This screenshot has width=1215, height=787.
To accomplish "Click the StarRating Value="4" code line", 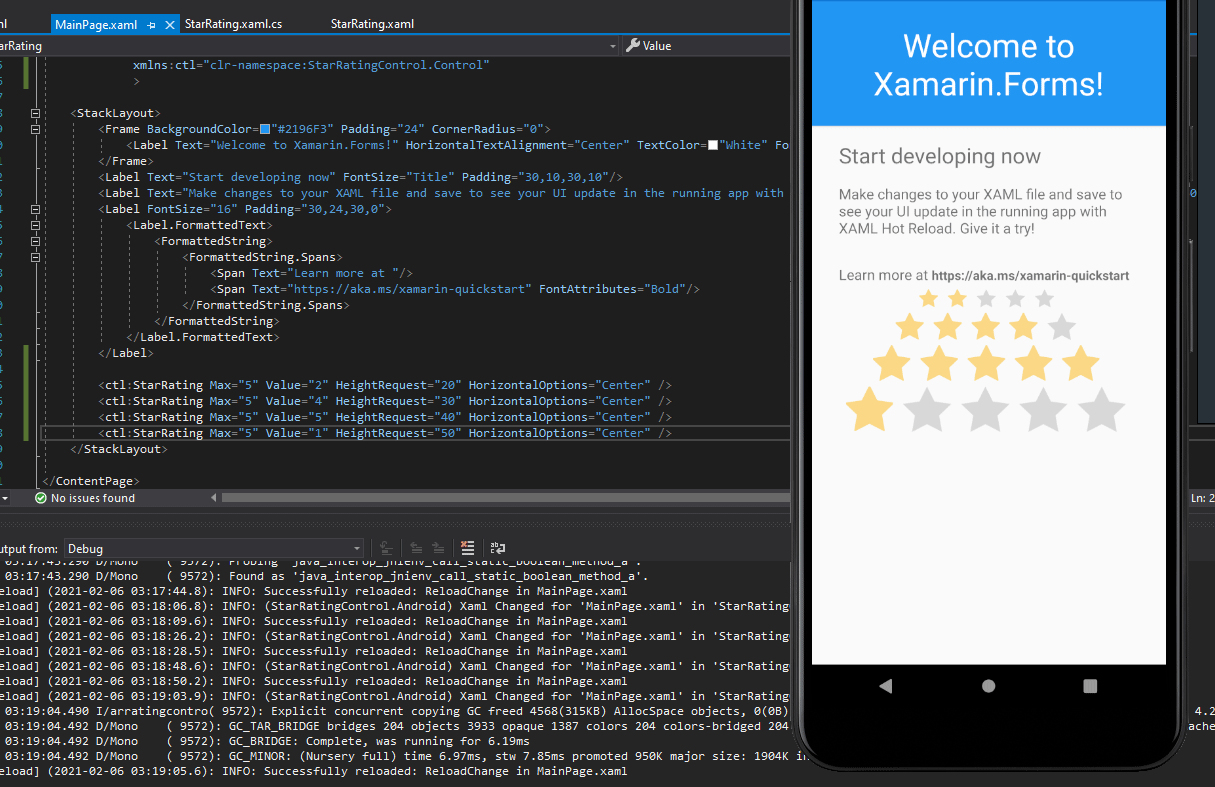I will [x=385, y=401].
